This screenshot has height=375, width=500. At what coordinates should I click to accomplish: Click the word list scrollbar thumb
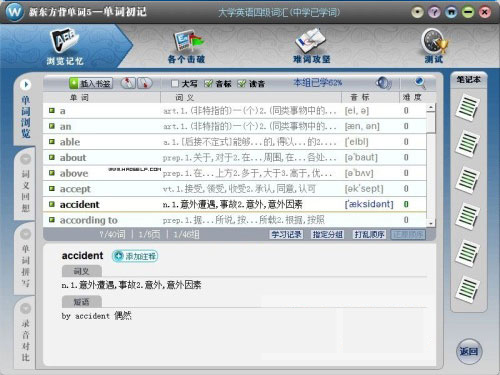click(431, 122)
